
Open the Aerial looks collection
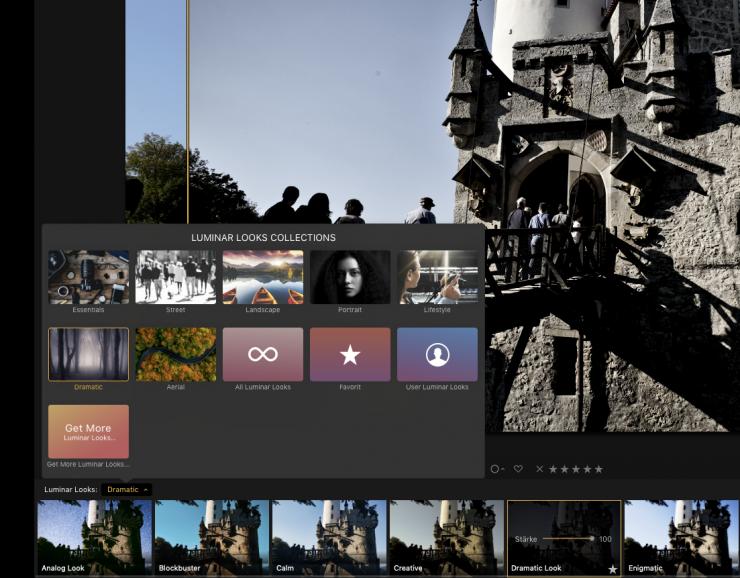click(x=176, y=354)
